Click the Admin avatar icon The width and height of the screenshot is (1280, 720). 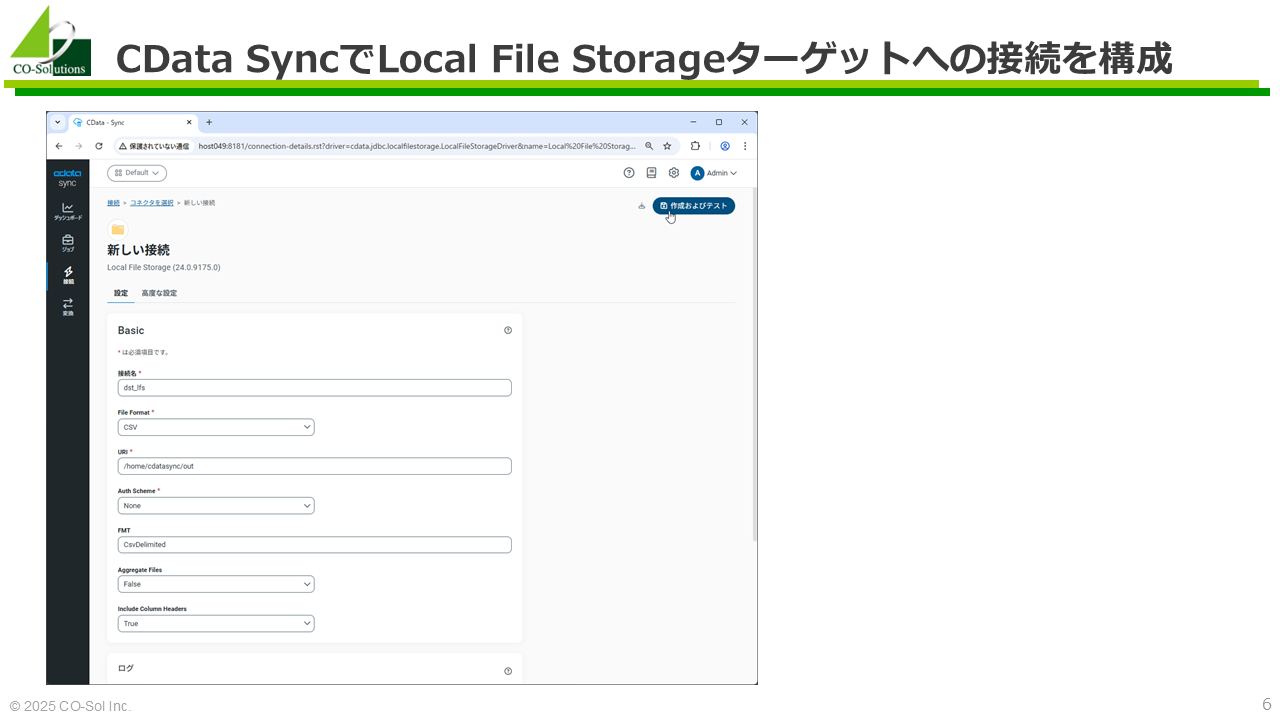pyautogui.click(x=698, y=173)
